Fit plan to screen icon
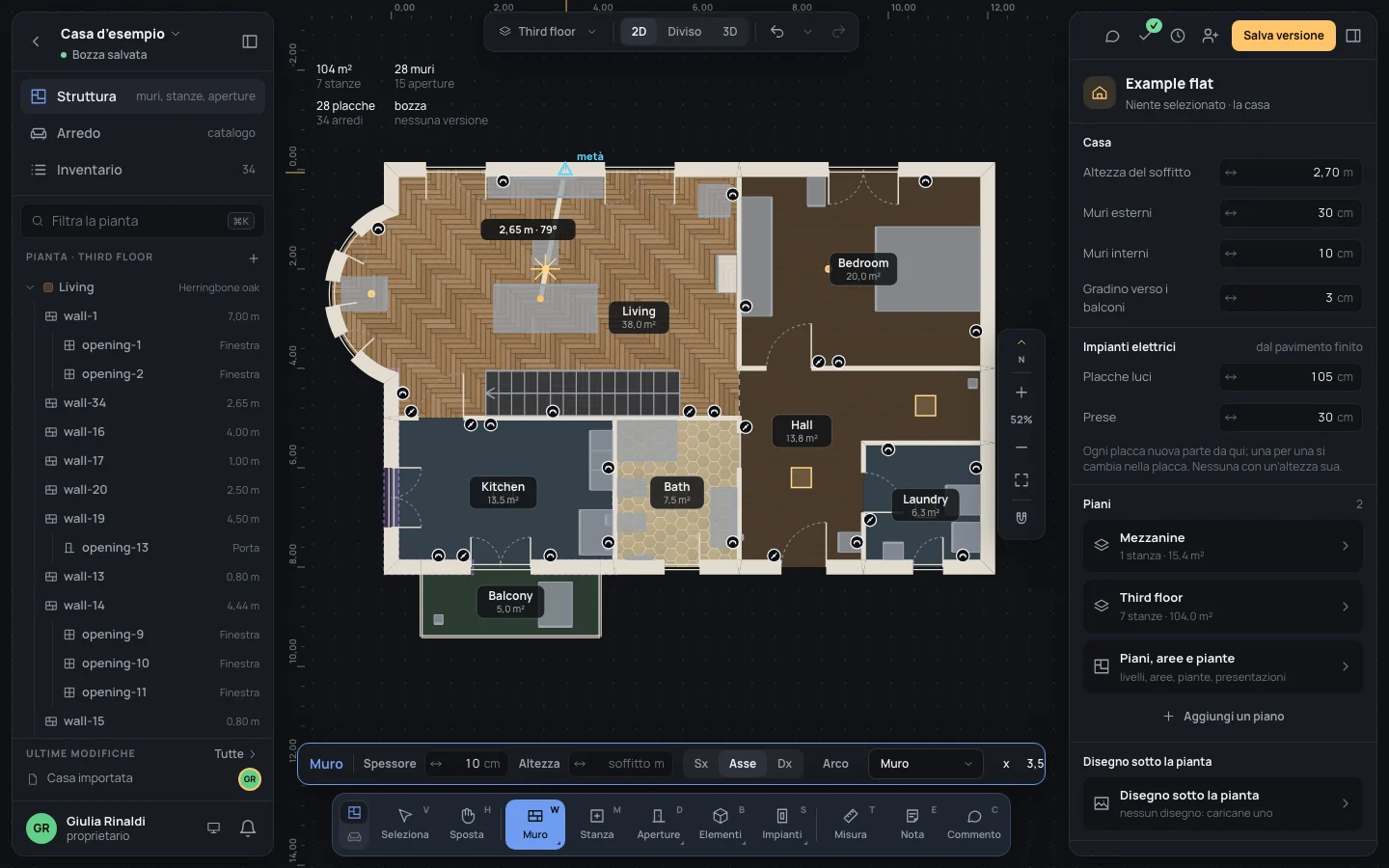The width and height of the screenshot is (1389, 868). tap(1021, 480)
